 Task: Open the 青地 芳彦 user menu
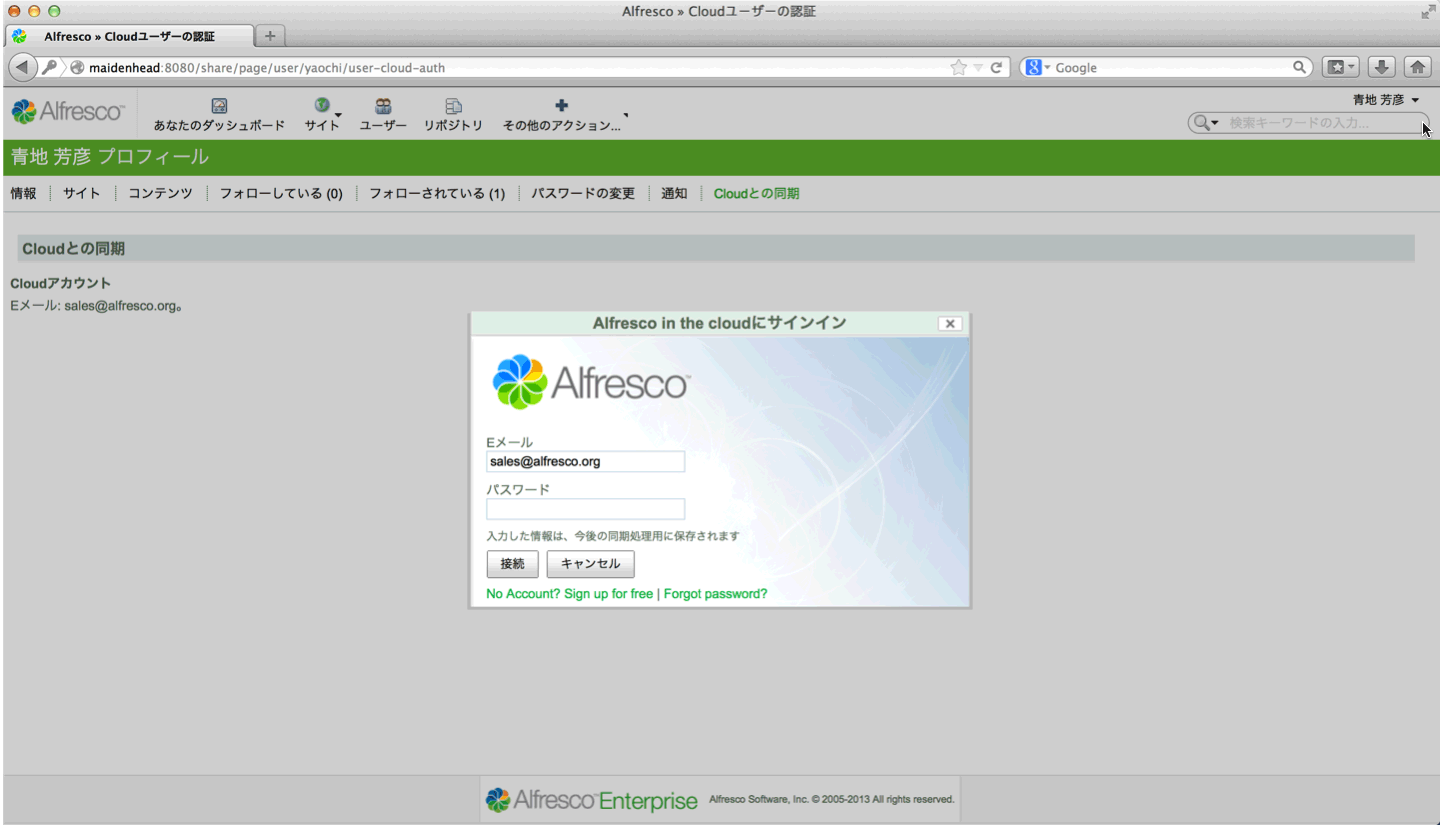click(1386, 100)
